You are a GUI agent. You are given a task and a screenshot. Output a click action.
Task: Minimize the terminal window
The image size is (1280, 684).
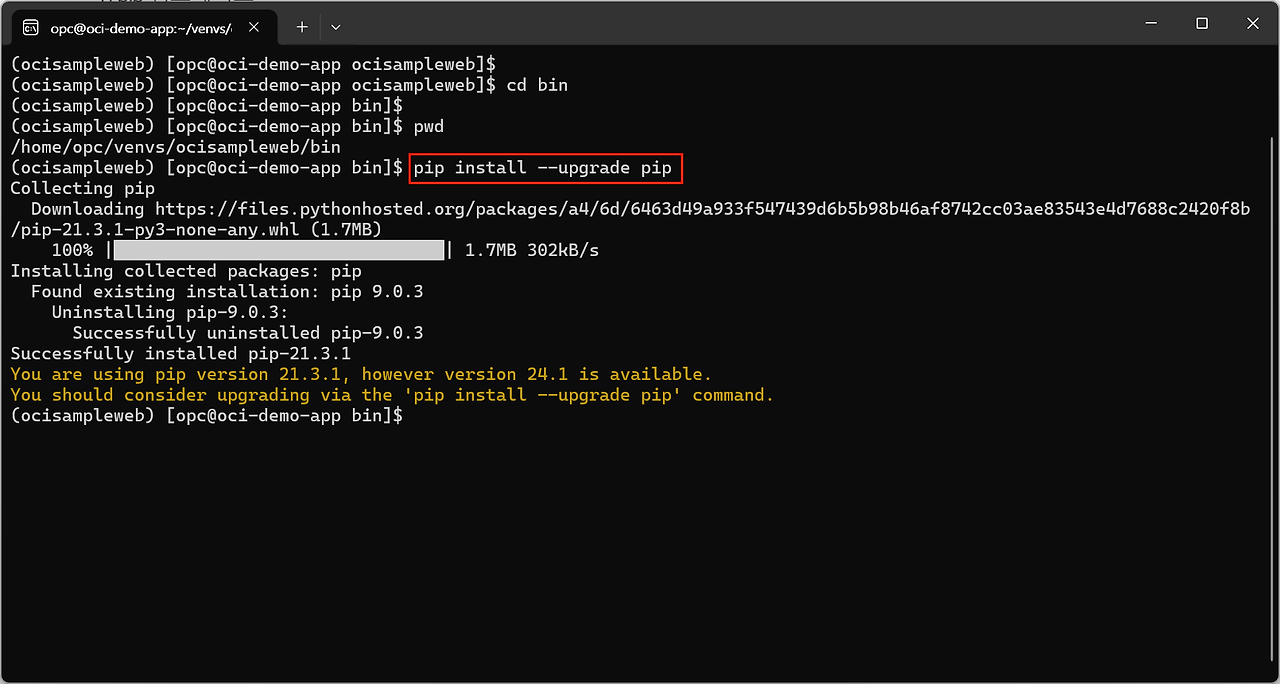pos(1145,23)
